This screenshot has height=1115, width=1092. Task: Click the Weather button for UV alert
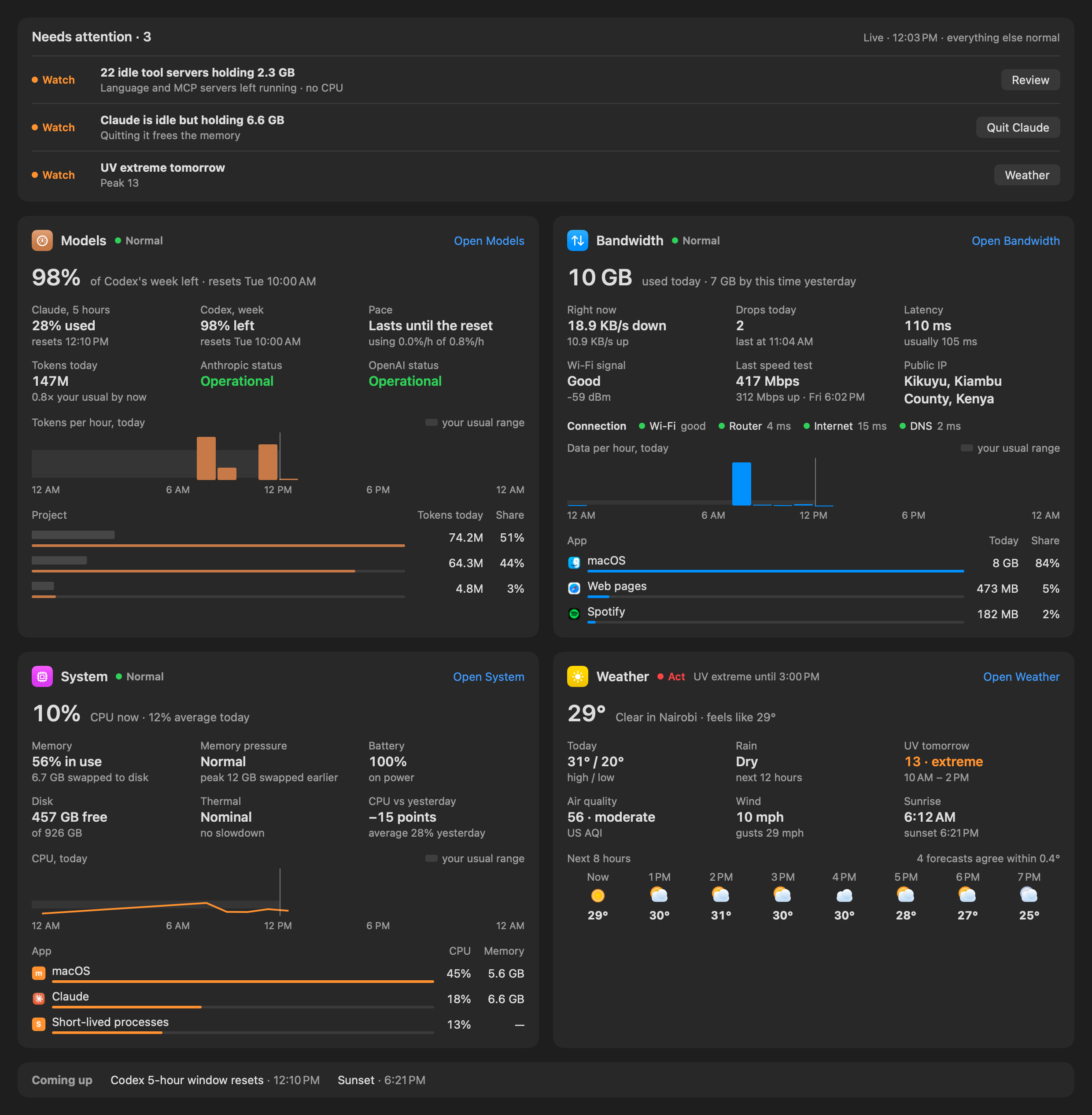[1027, 175]
